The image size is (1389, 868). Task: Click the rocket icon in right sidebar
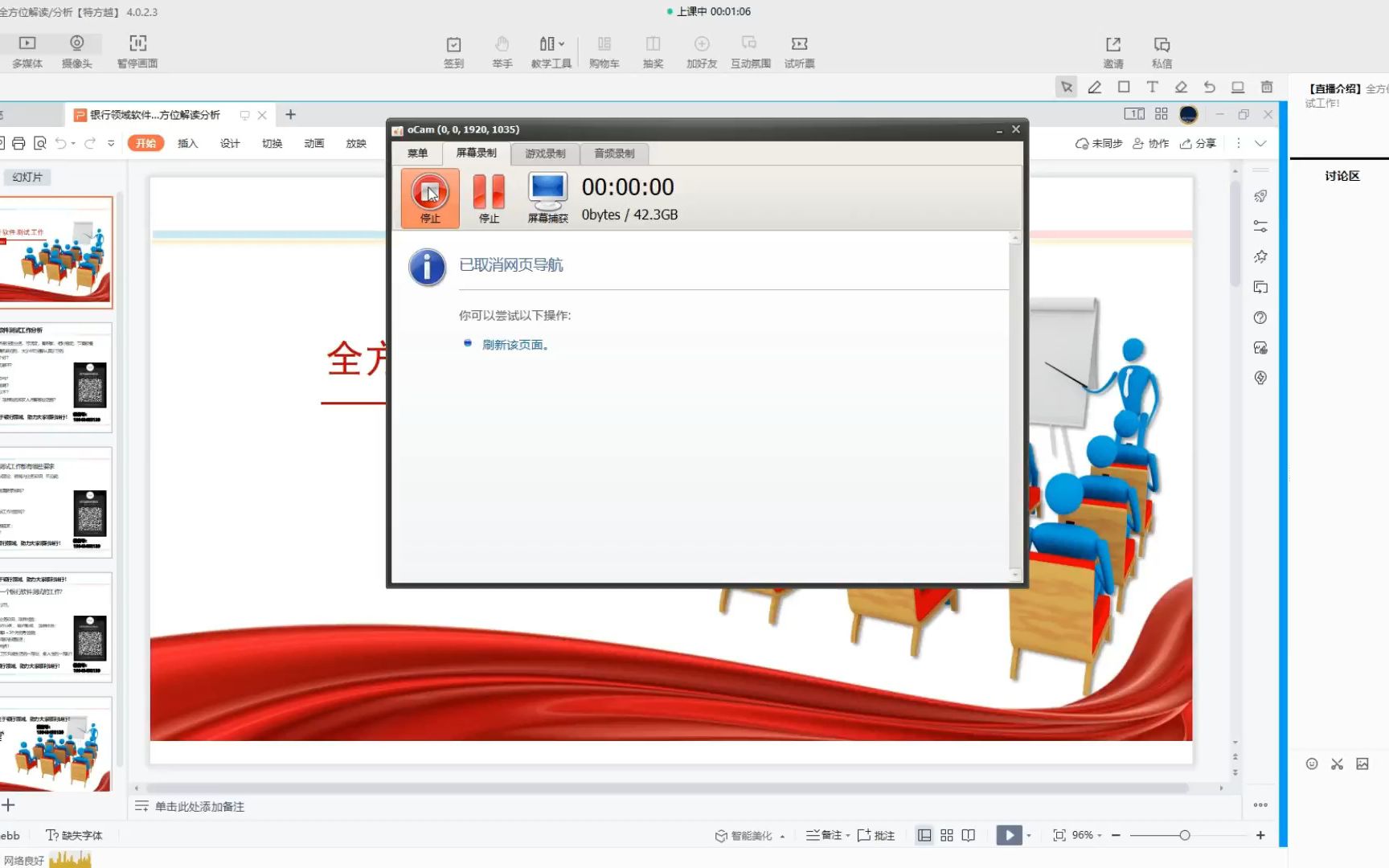[x=1260, y=196]
